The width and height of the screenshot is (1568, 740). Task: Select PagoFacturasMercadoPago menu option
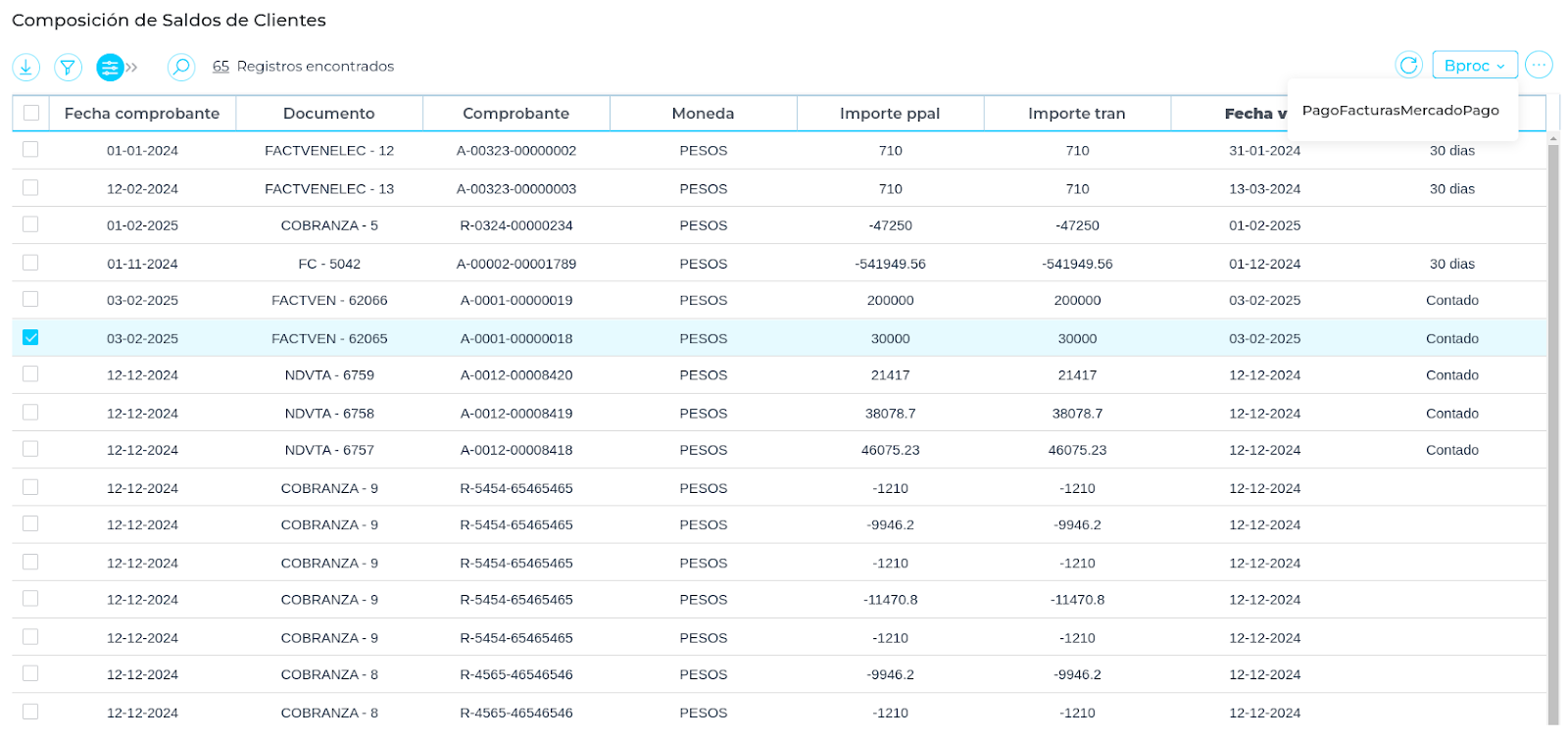coord(1399,111)
